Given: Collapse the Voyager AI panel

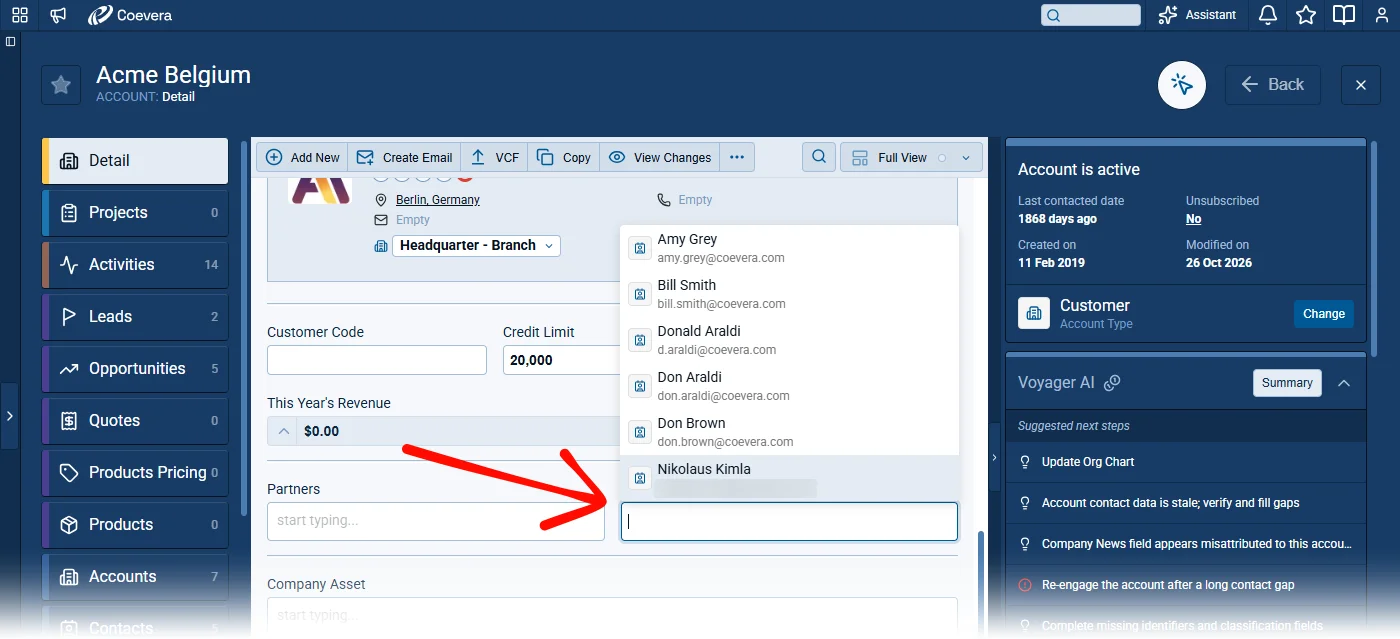Looking at the screenshot, I should [1344, 383].
